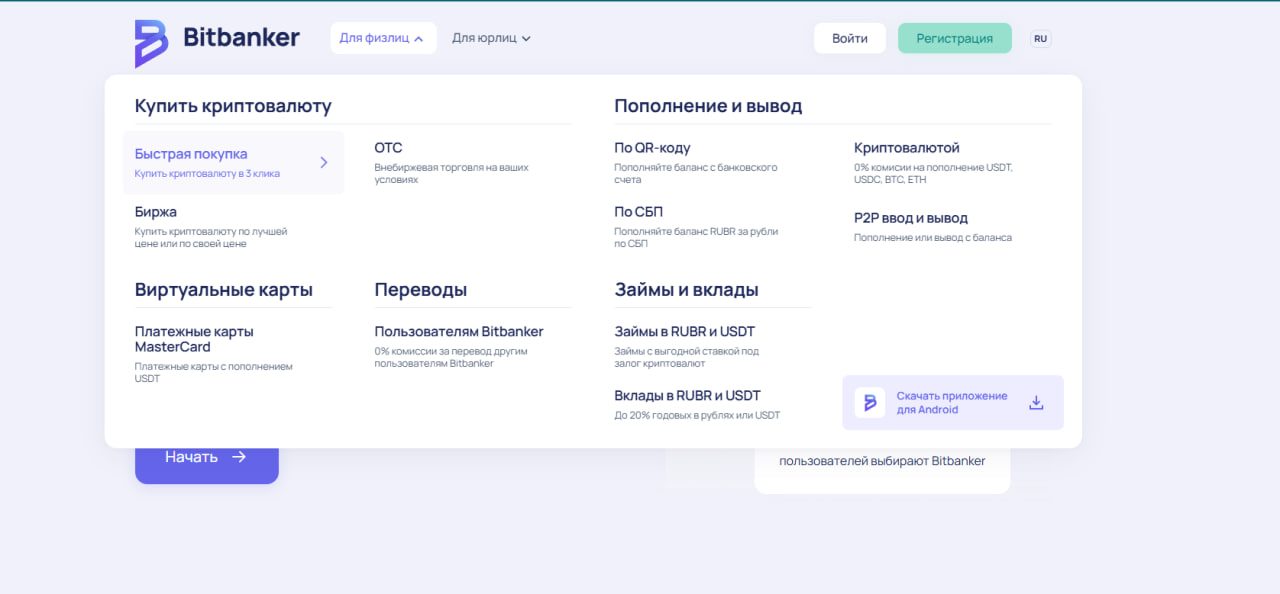
Task: Click Пополнение и вывод section heading
Action: coord(708,105)
